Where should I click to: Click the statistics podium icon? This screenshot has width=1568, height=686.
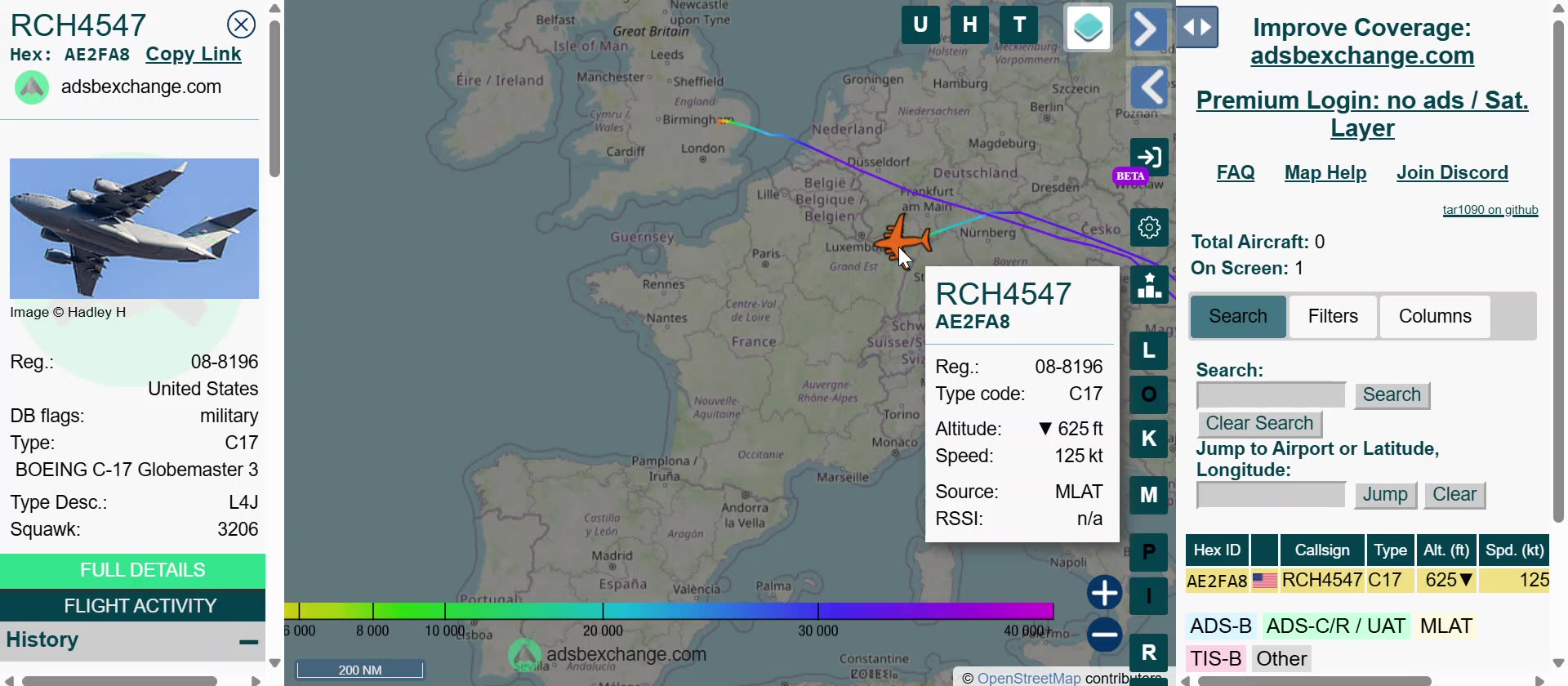pyautogui.click(x=1149, y=286)
